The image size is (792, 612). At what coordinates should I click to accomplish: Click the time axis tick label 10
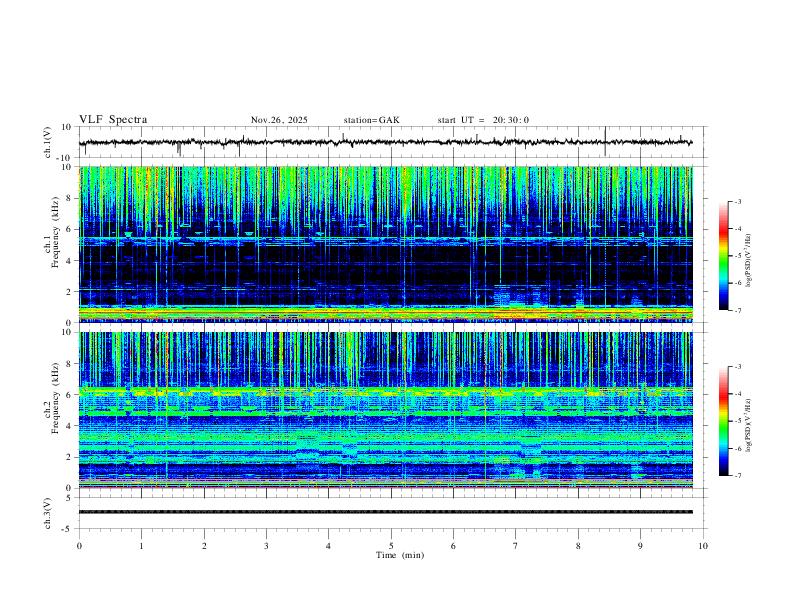coord(703,546)
